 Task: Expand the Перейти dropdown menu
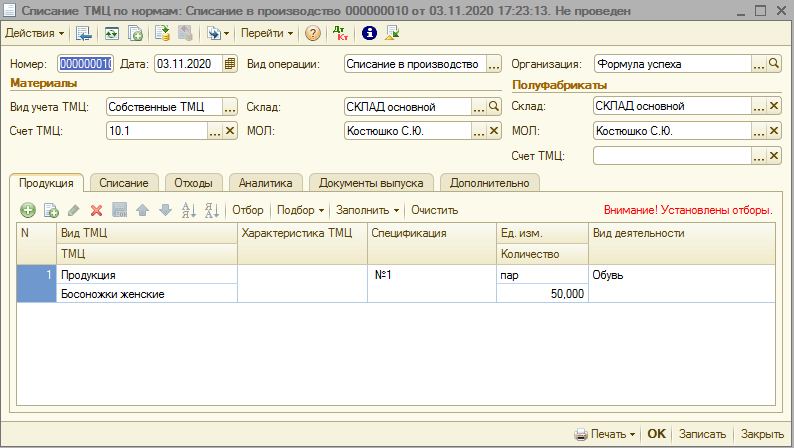click(x=267, y=33)
